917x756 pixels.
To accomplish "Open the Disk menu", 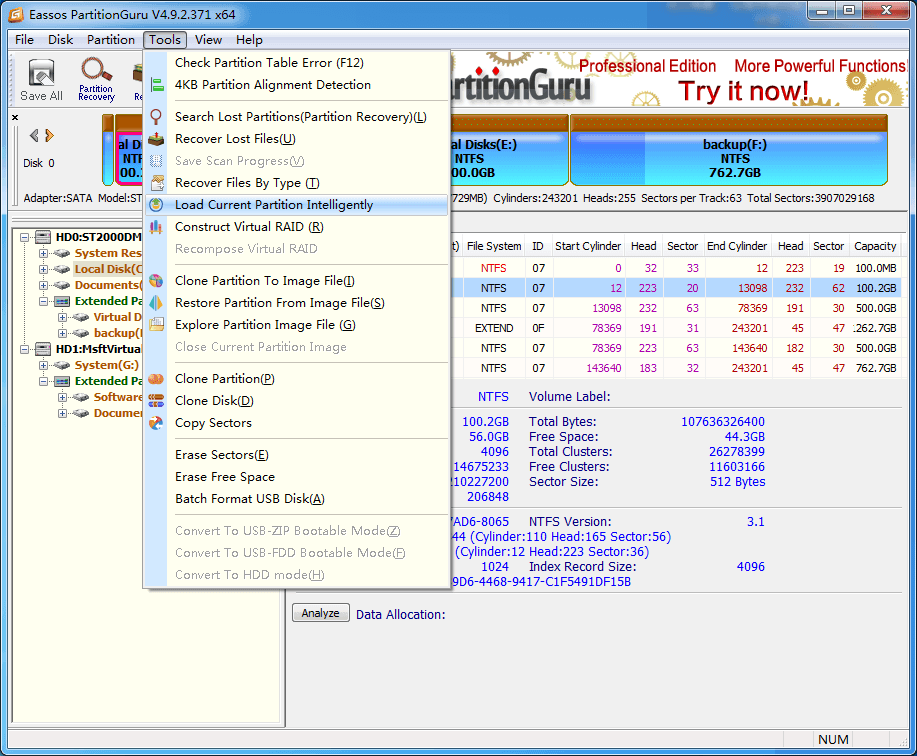I will click(60, 40).
